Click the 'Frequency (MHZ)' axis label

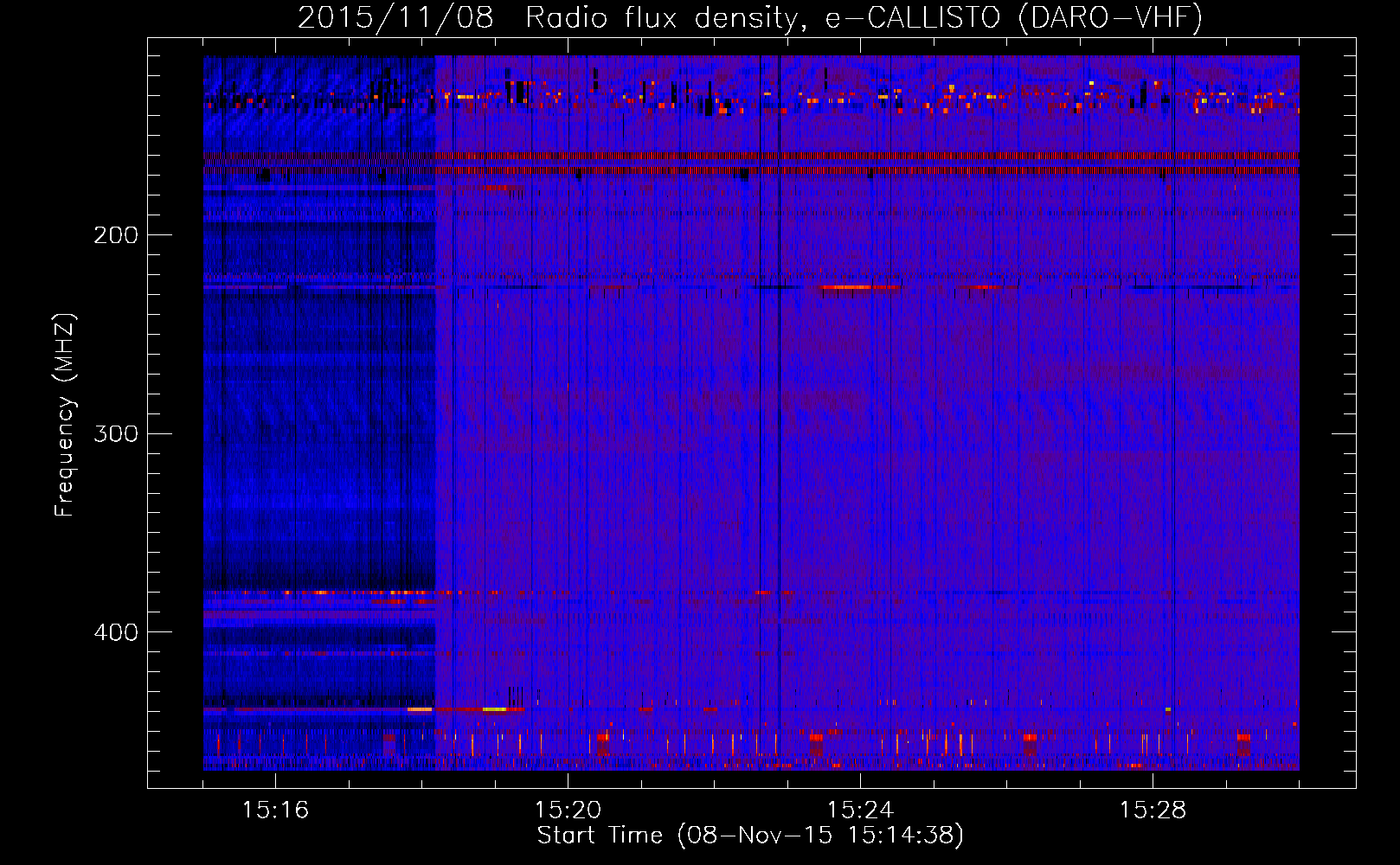pos(65,415)
